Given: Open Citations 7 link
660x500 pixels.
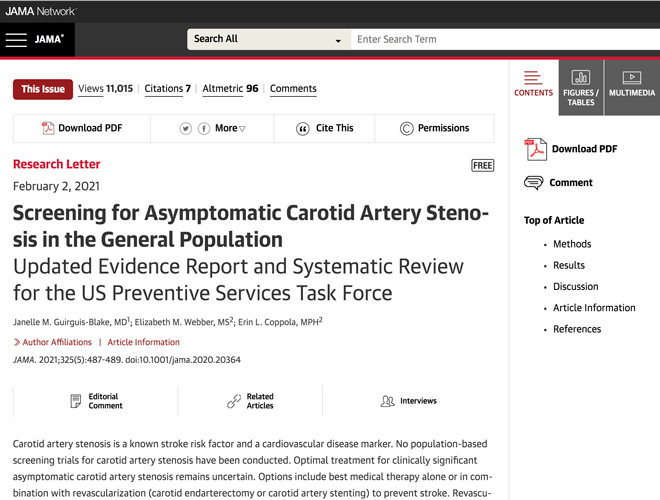Looking at the screenshot, I should [x=168, y=89].
